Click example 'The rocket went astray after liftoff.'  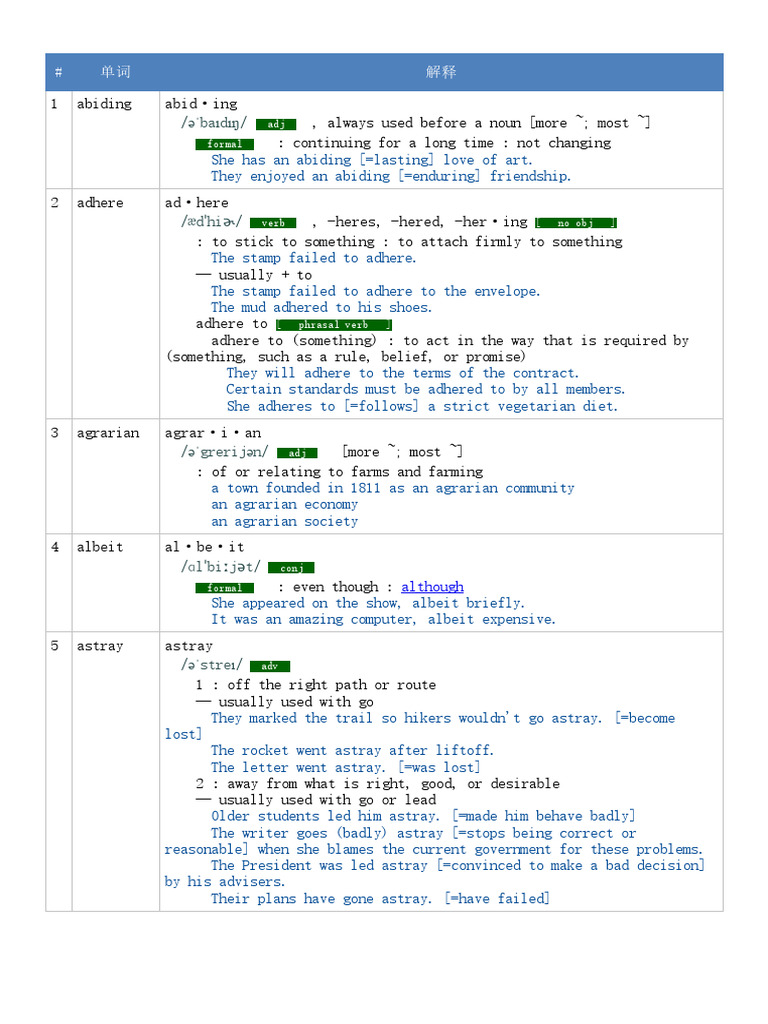pos(352,750)
